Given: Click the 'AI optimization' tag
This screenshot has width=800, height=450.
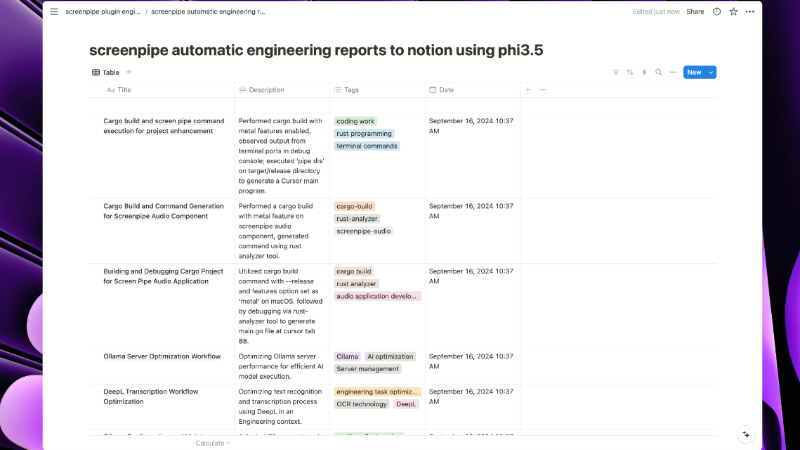Looking at the screenshot, I should (390, 357).
